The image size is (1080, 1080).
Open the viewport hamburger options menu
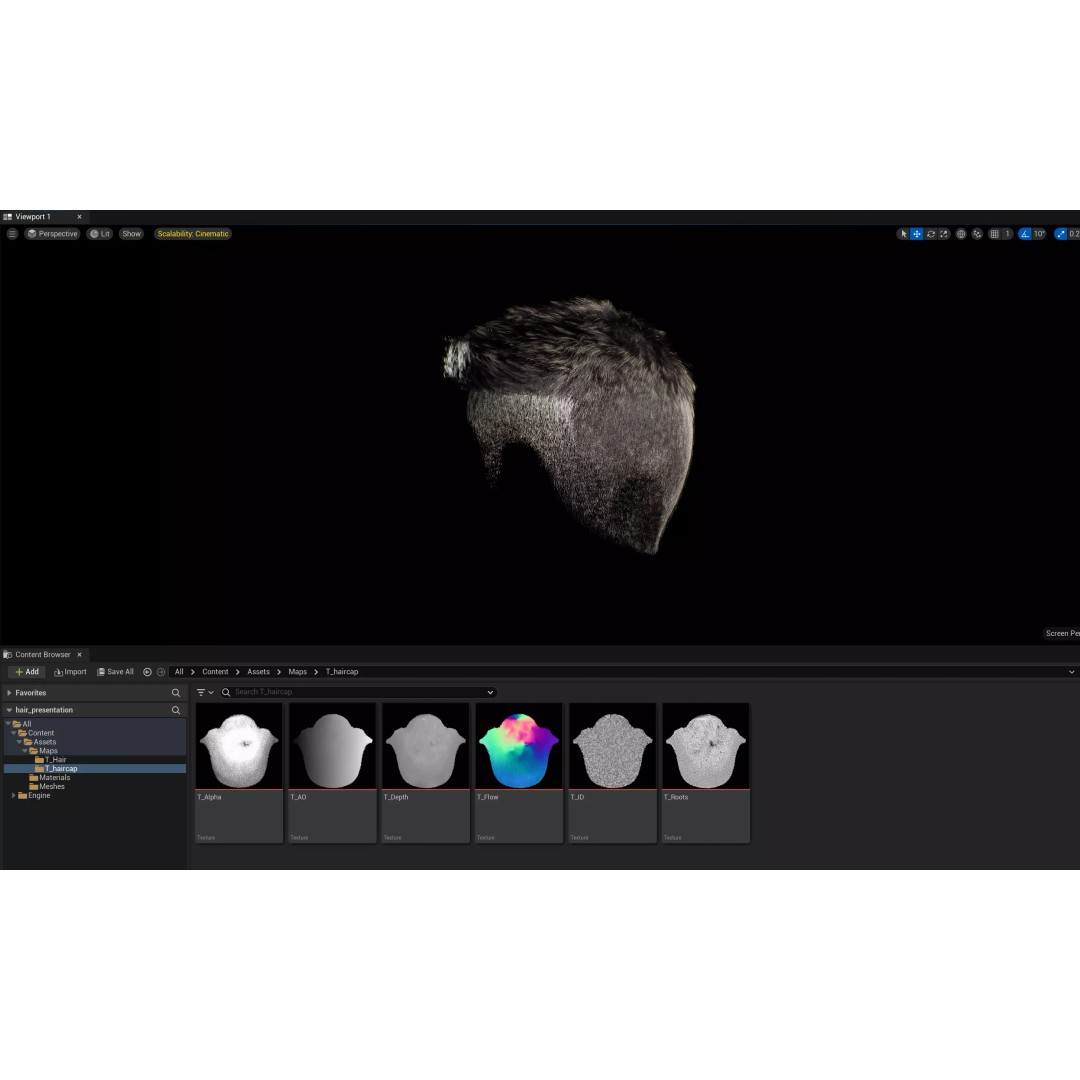click(12, 234)
